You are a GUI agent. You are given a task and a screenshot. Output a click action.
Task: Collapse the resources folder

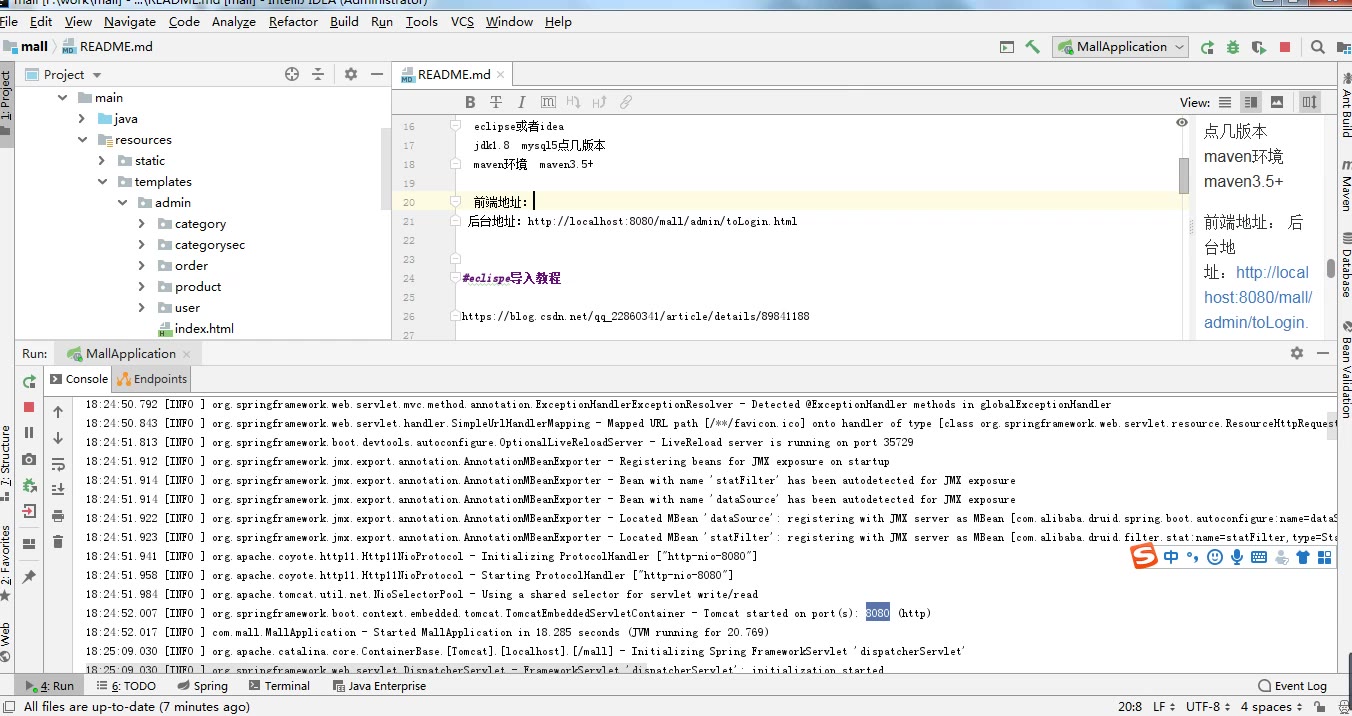click(x=82, y=140)
